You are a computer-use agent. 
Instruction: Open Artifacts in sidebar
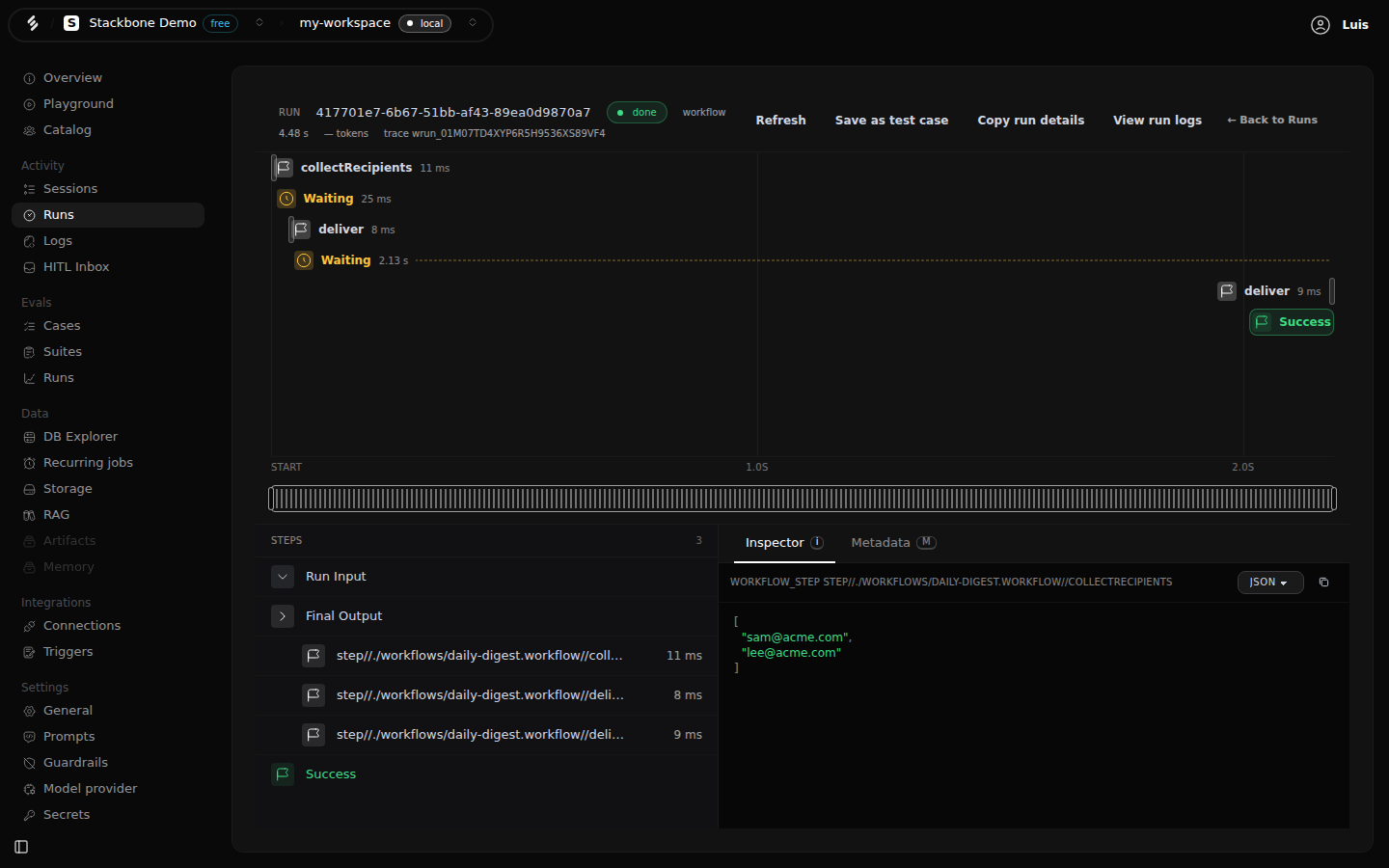[x=108, y=541]
